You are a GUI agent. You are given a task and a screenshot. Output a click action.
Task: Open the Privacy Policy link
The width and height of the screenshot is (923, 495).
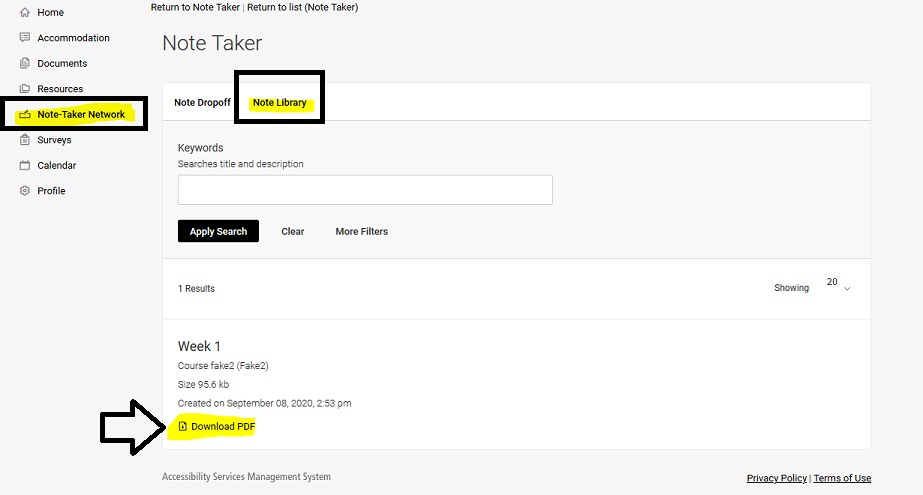tap(776, 478)
